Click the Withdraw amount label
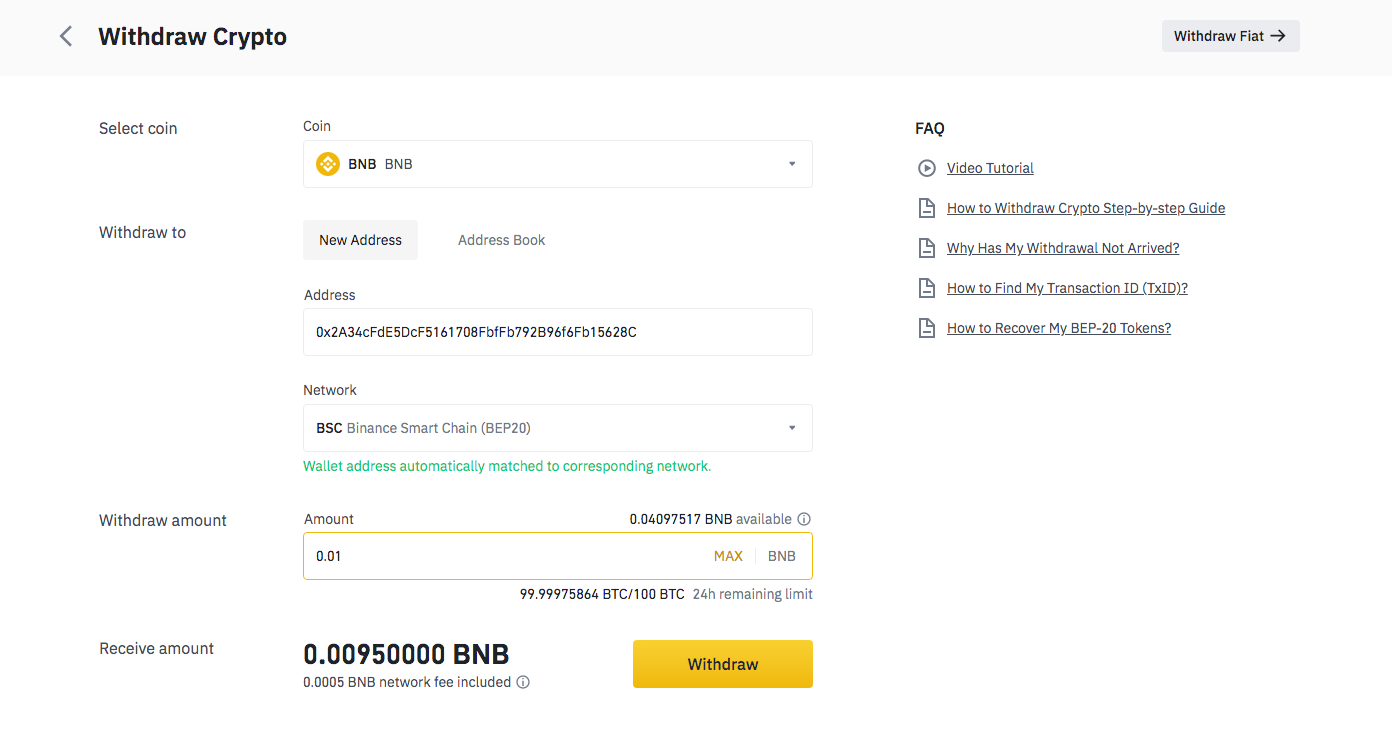This screenshot has height=737, width=1392. (163, 520)
